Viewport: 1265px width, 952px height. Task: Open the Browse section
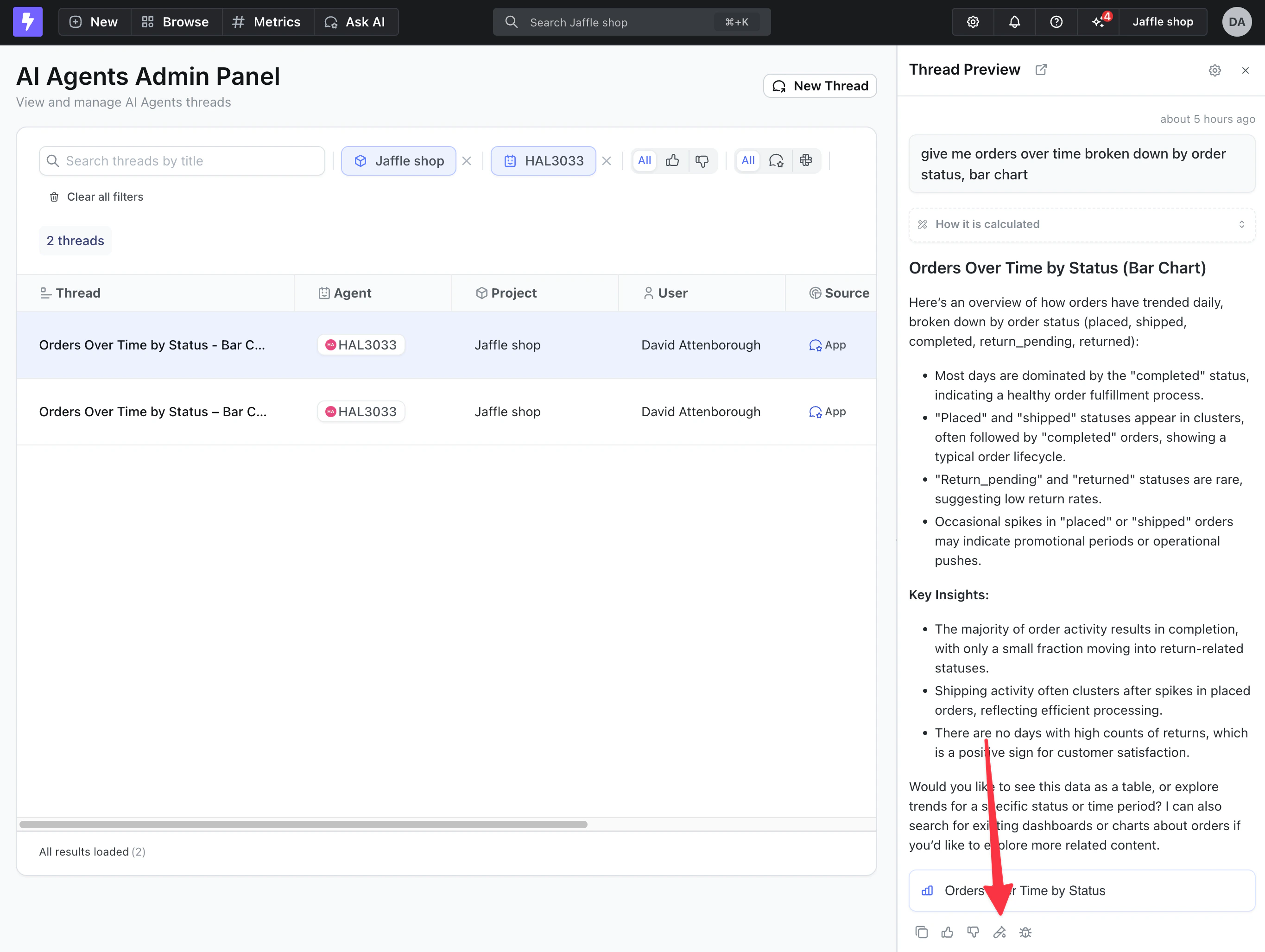coord(176,22)
